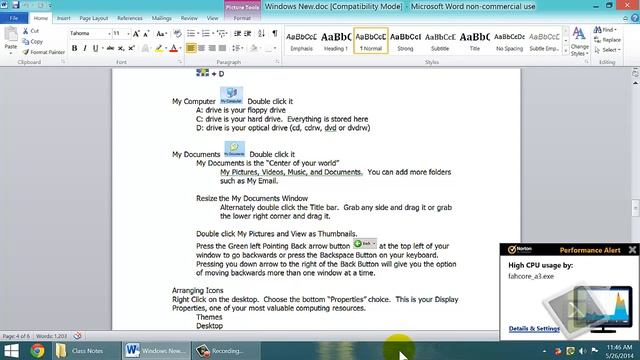Open the View tab
Screen dimensions: 640x360
coord(212,18)
